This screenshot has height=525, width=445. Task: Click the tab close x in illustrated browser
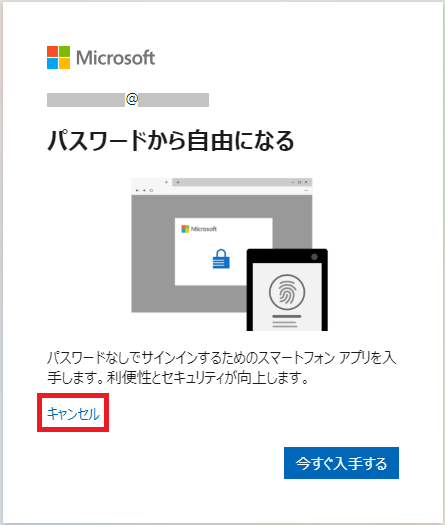tap(166, 182)
